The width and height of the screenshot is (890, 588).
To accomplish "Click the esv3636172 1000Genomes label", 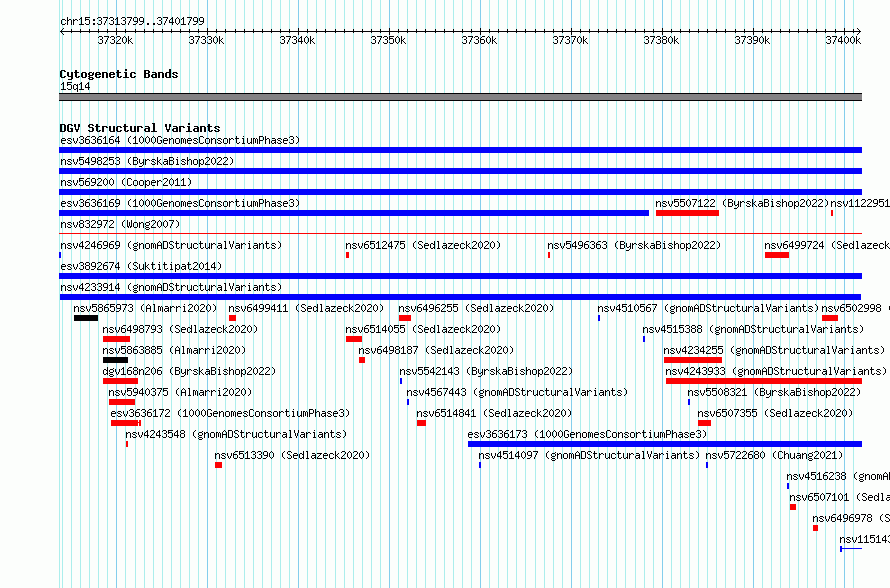I will 230,413.
